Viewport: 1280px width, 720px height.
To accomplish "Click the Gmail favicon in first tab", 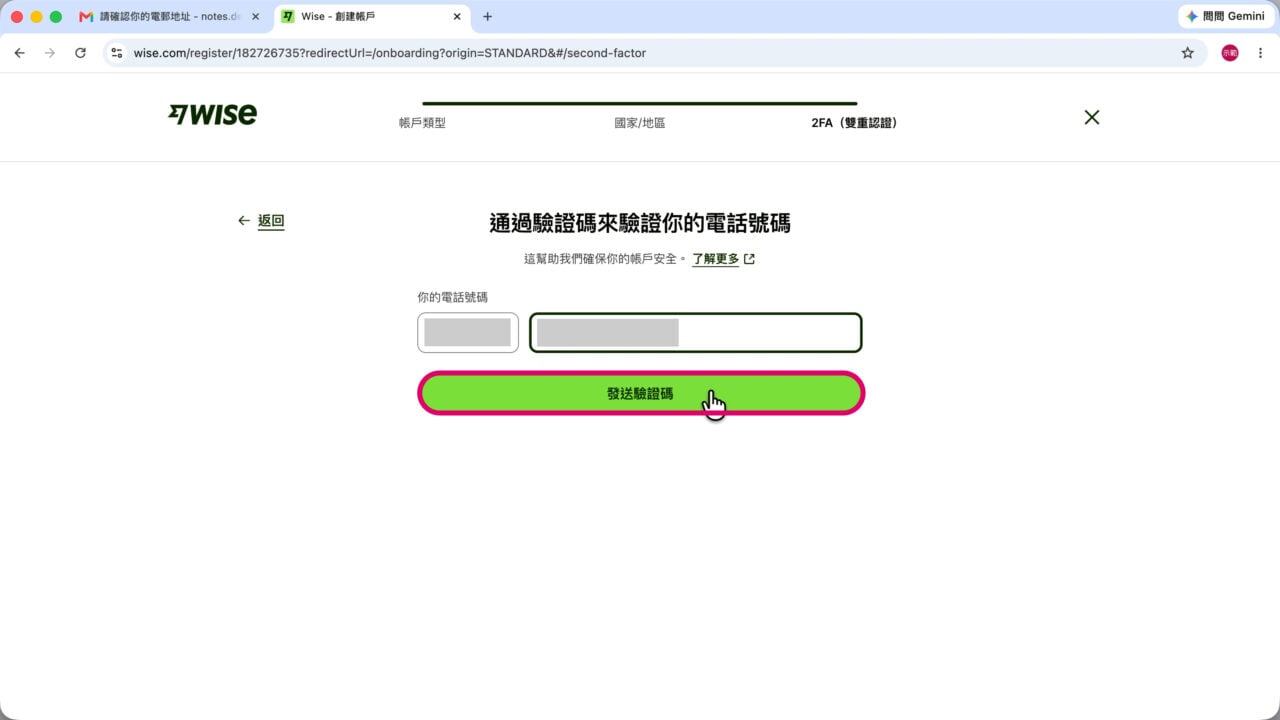I will coord(87,17).
